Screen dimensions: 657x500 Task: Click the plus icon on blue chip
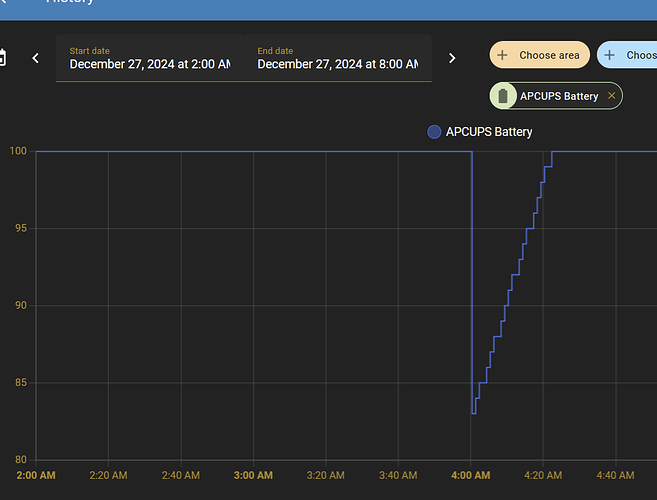tap(610, 55)
